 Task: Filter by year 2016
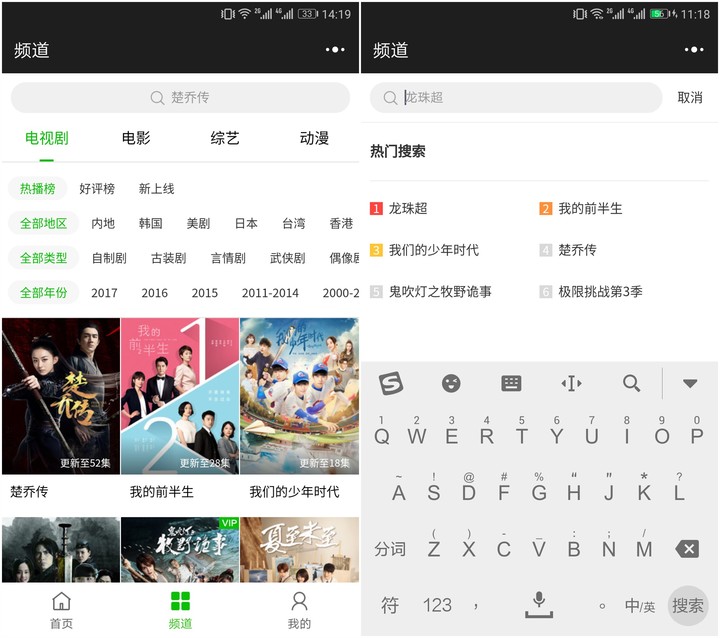pyautogui.click(x=154, y=293)
